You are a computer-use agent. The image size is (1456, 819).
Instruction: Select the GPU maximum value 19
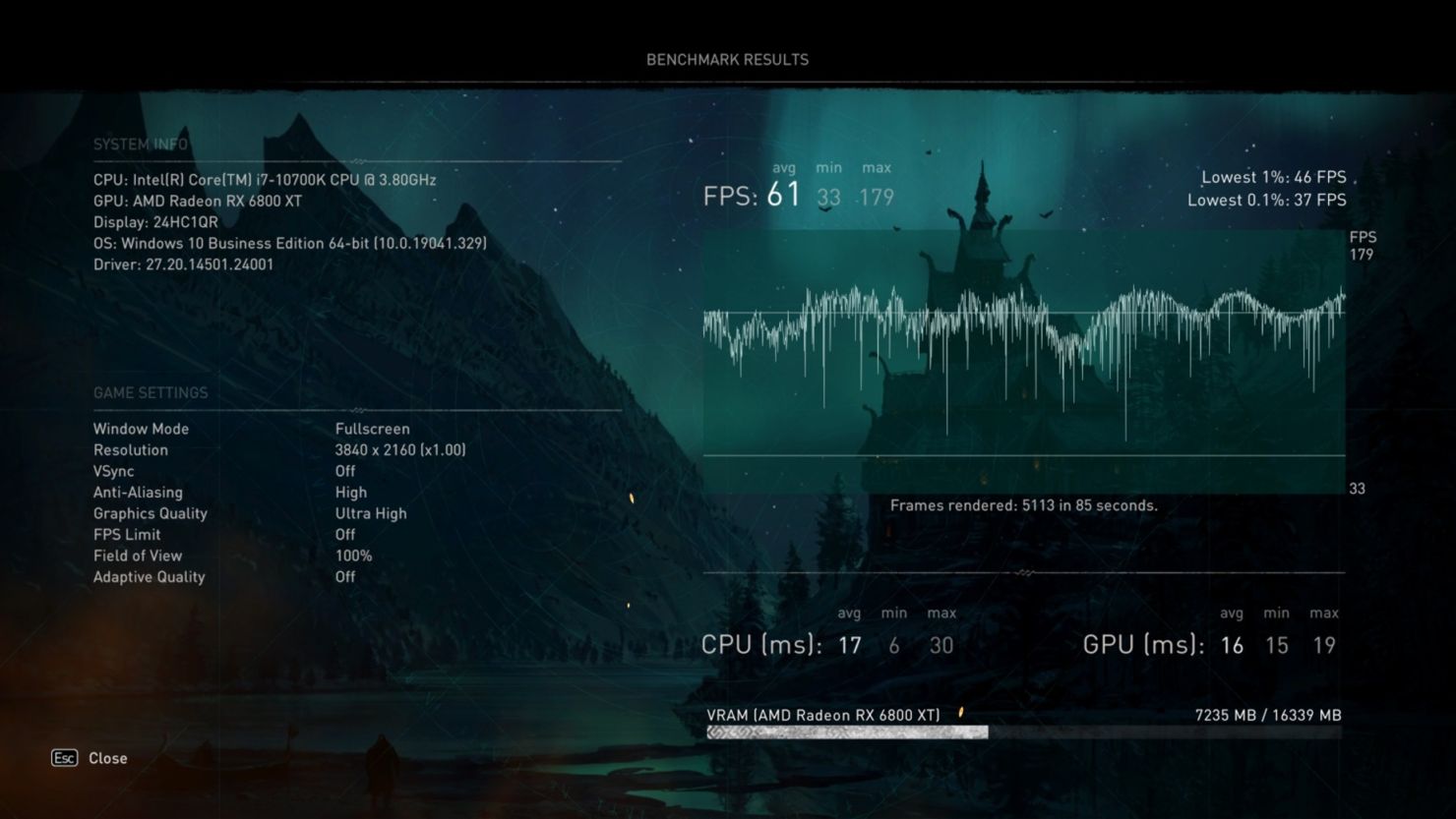coord(1324,645)
